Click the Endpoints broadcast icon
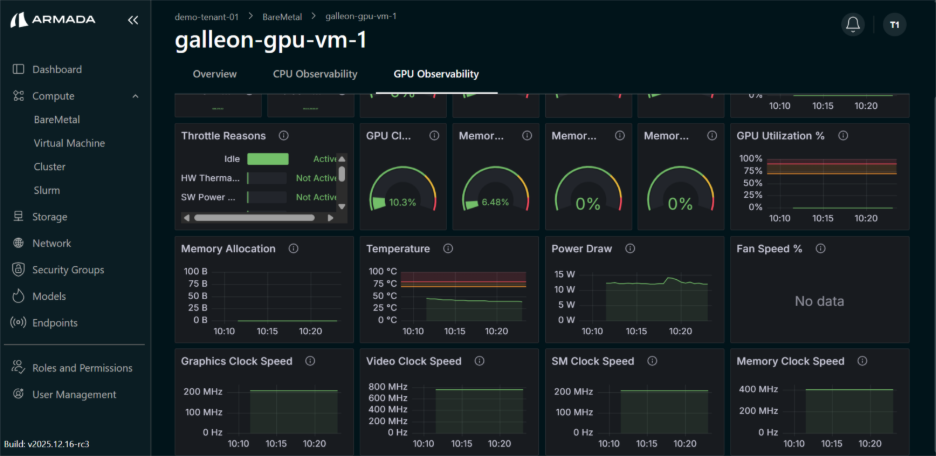 tap(18, 323)
